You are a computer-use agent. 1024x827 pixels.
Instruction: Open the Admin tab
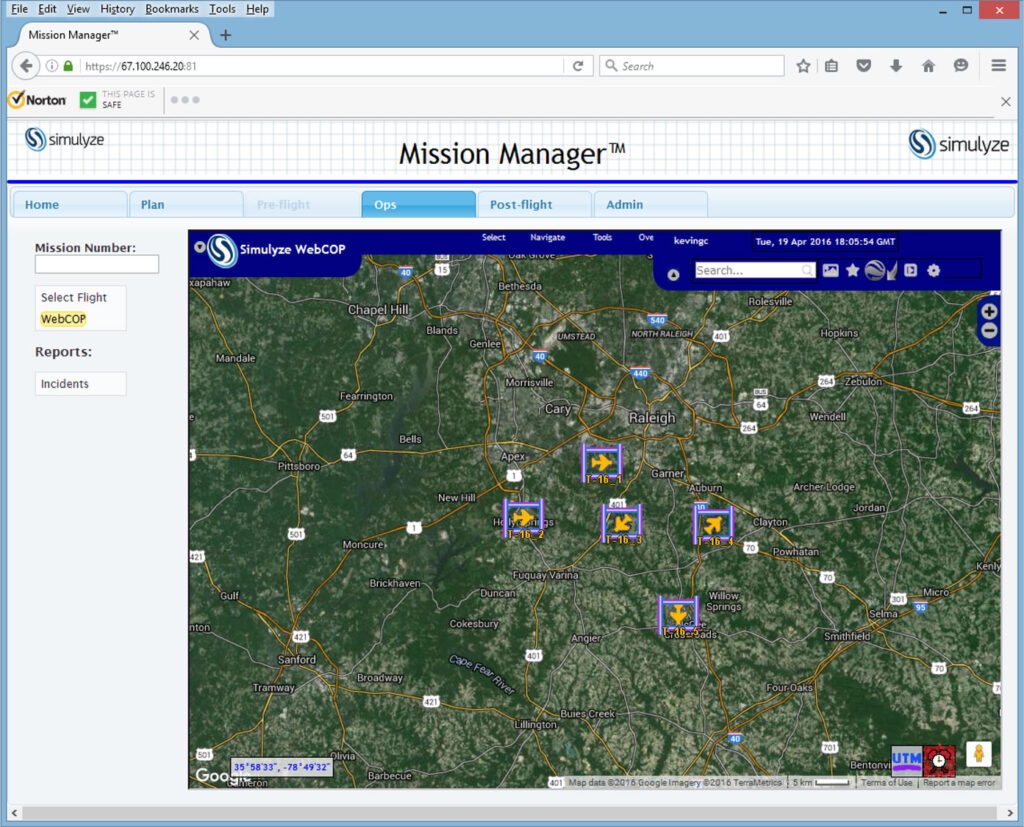point(651,204)
